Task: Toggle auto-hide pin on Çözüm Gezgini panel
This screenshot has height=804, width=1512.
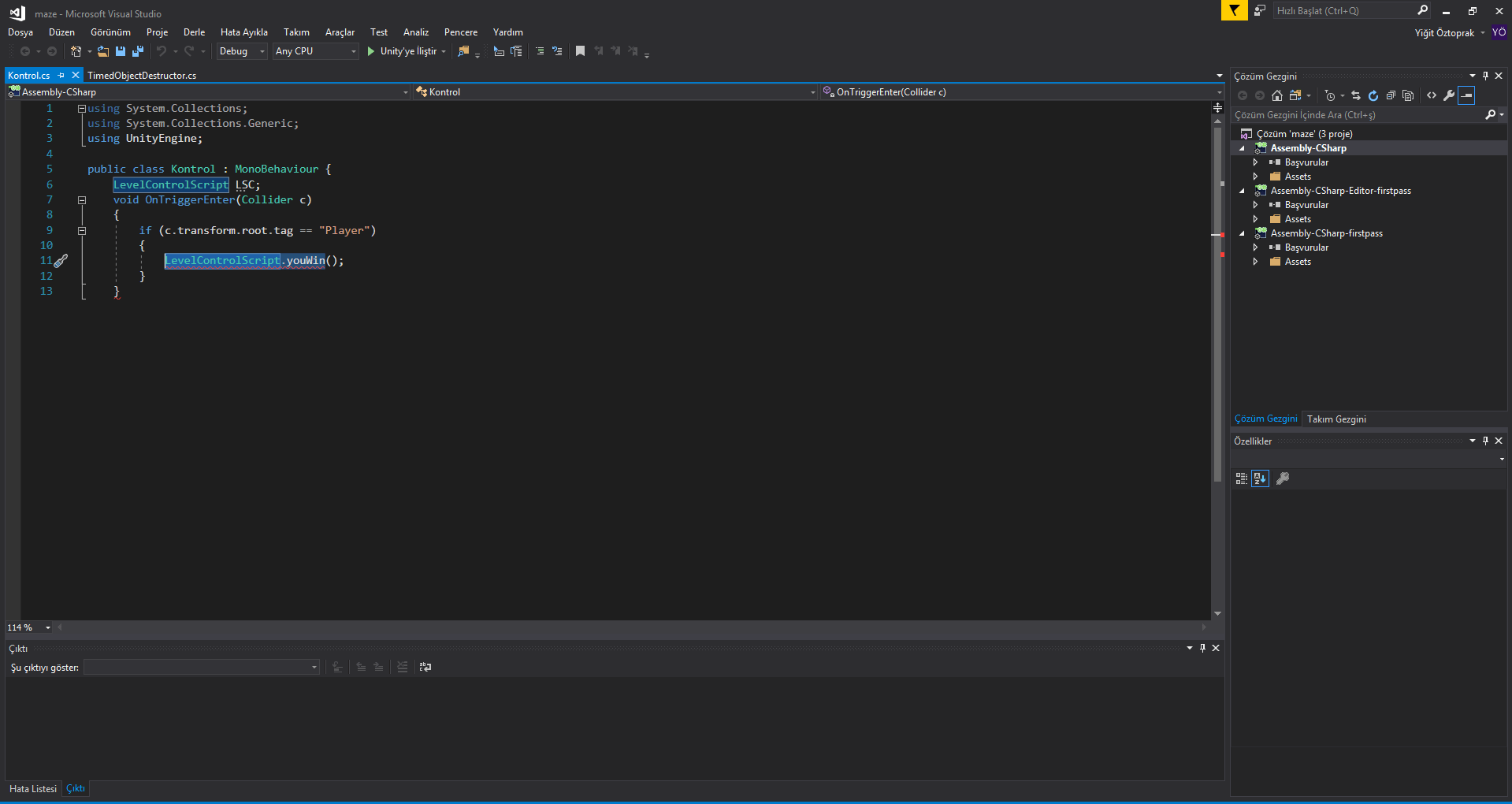Action: click(x=1485, y=76)
